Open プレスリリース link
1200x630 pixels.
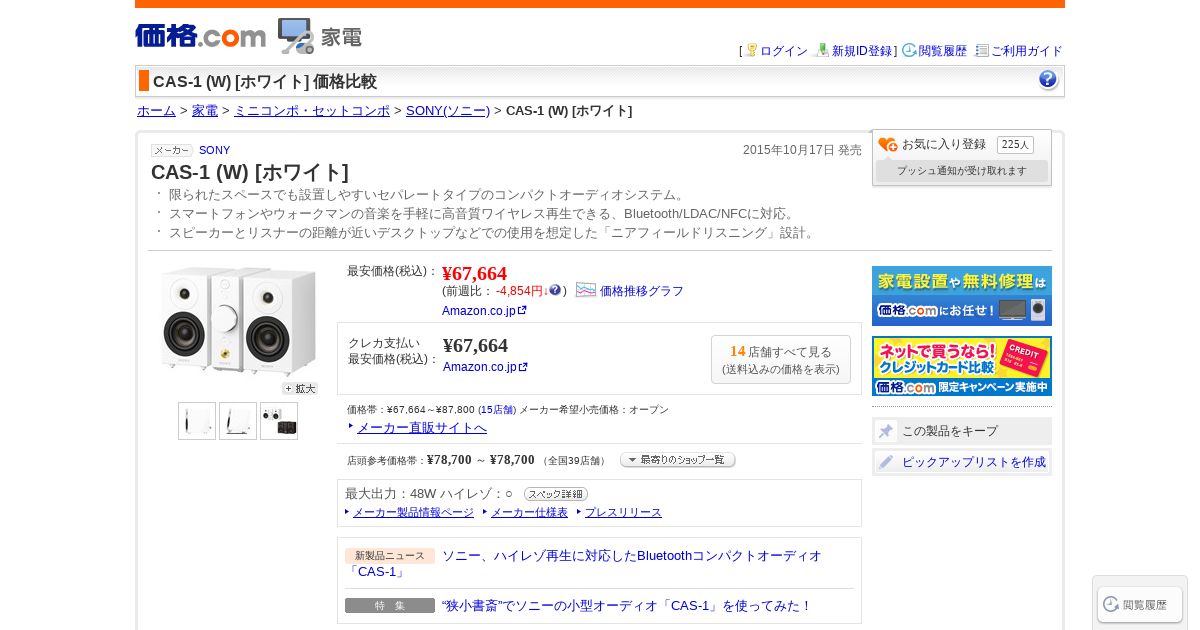[623, 512]
